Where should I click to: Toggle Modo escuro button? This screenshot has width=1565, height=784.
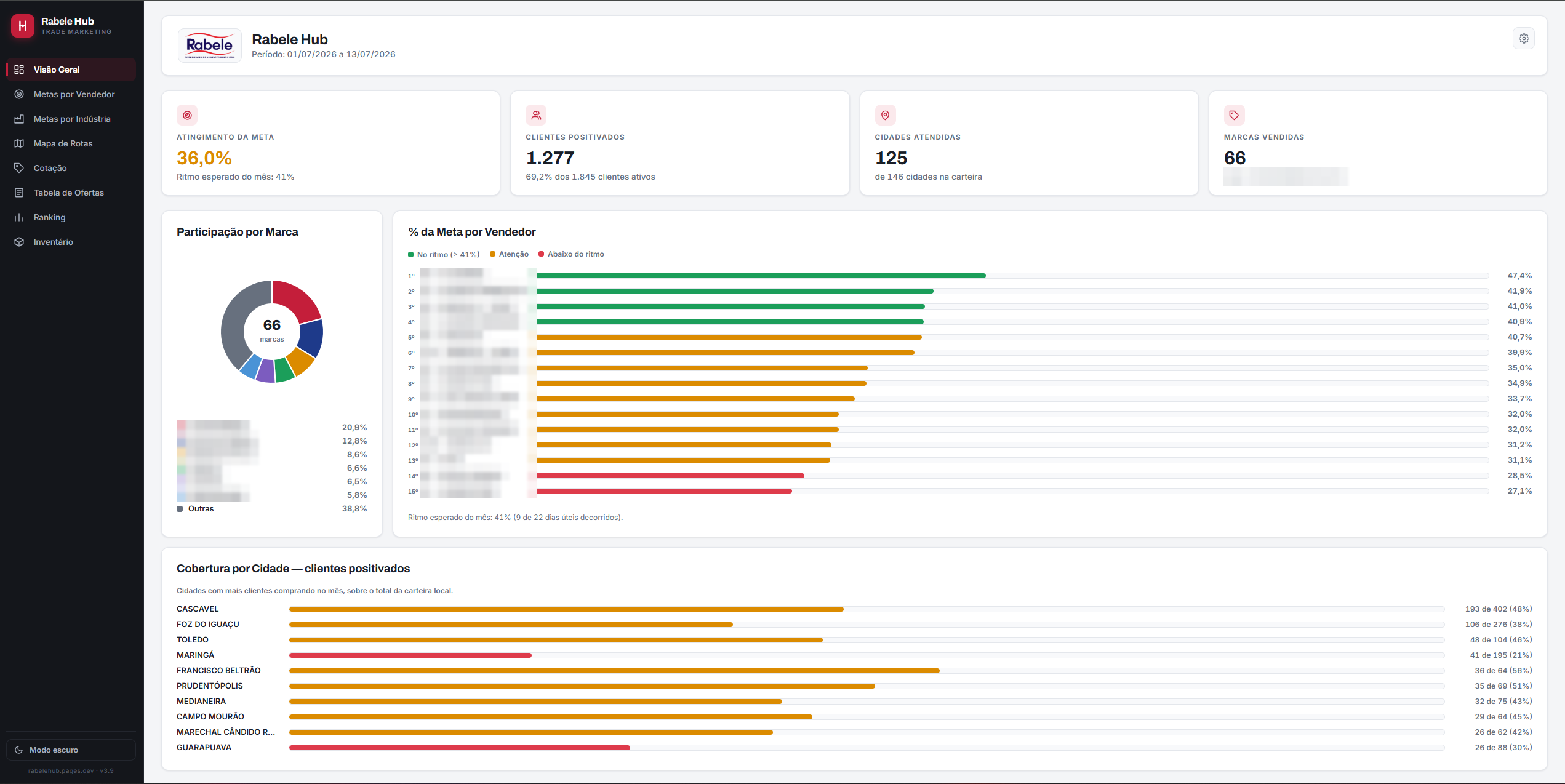pyautogui.click(x=71, y=750)
